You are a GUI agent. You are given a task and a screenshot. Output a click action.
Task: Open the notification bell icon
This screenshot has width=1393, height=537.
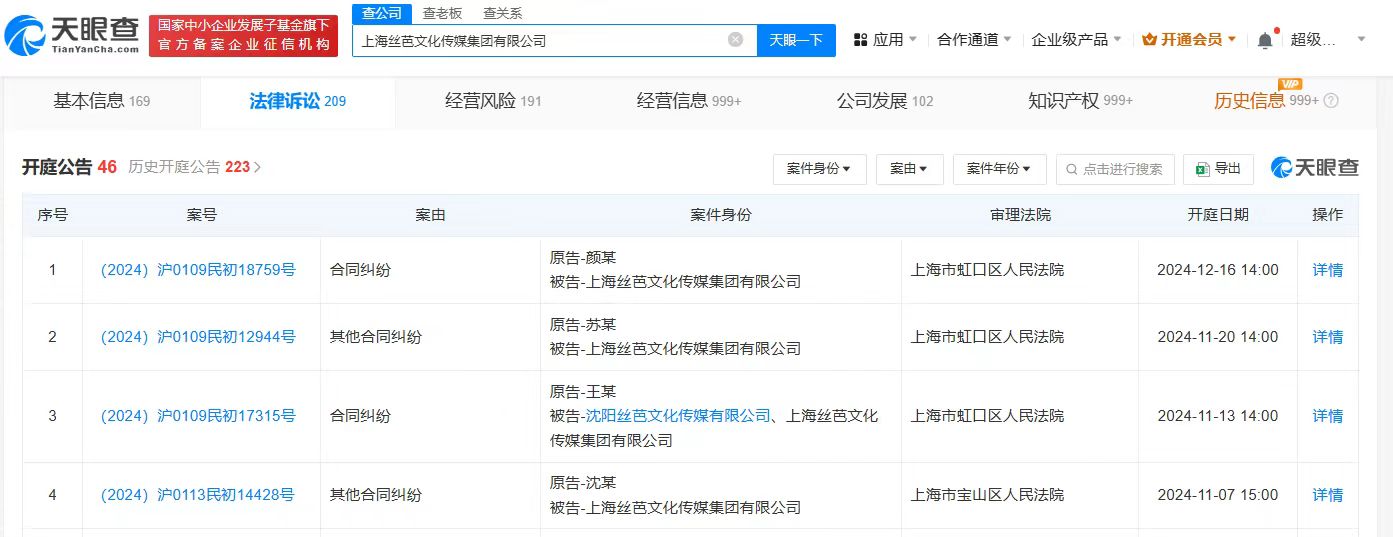(x=1265, y=40)
